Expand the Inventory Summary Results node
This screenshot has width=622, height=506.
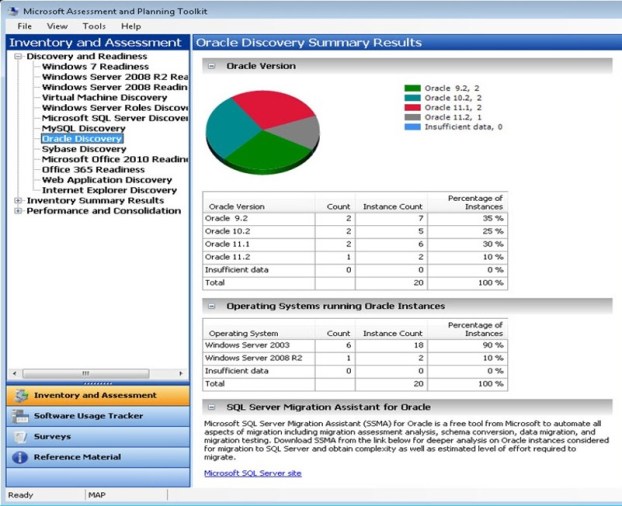(18, 201)
